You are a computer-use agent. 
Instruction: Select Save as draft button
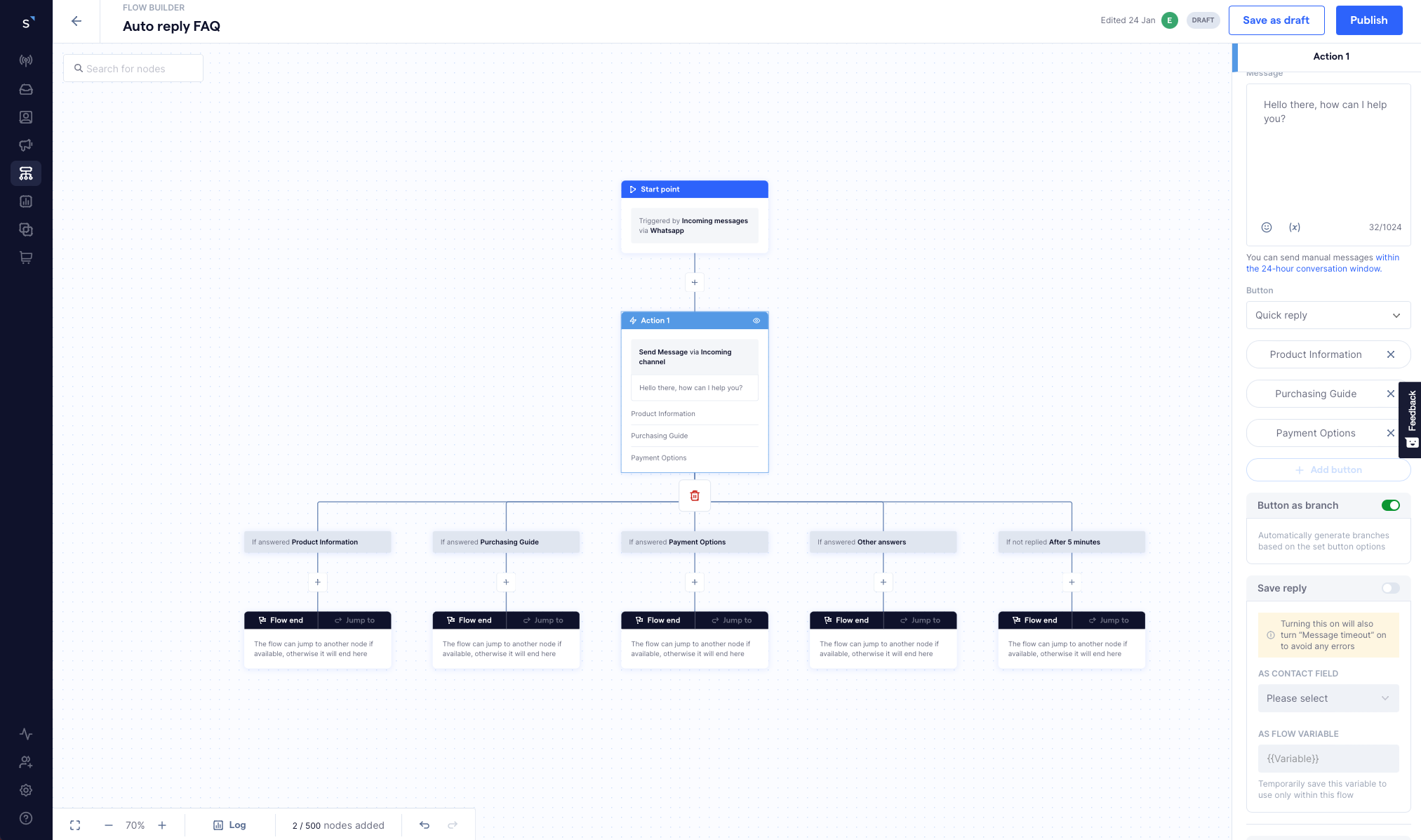1276,20
